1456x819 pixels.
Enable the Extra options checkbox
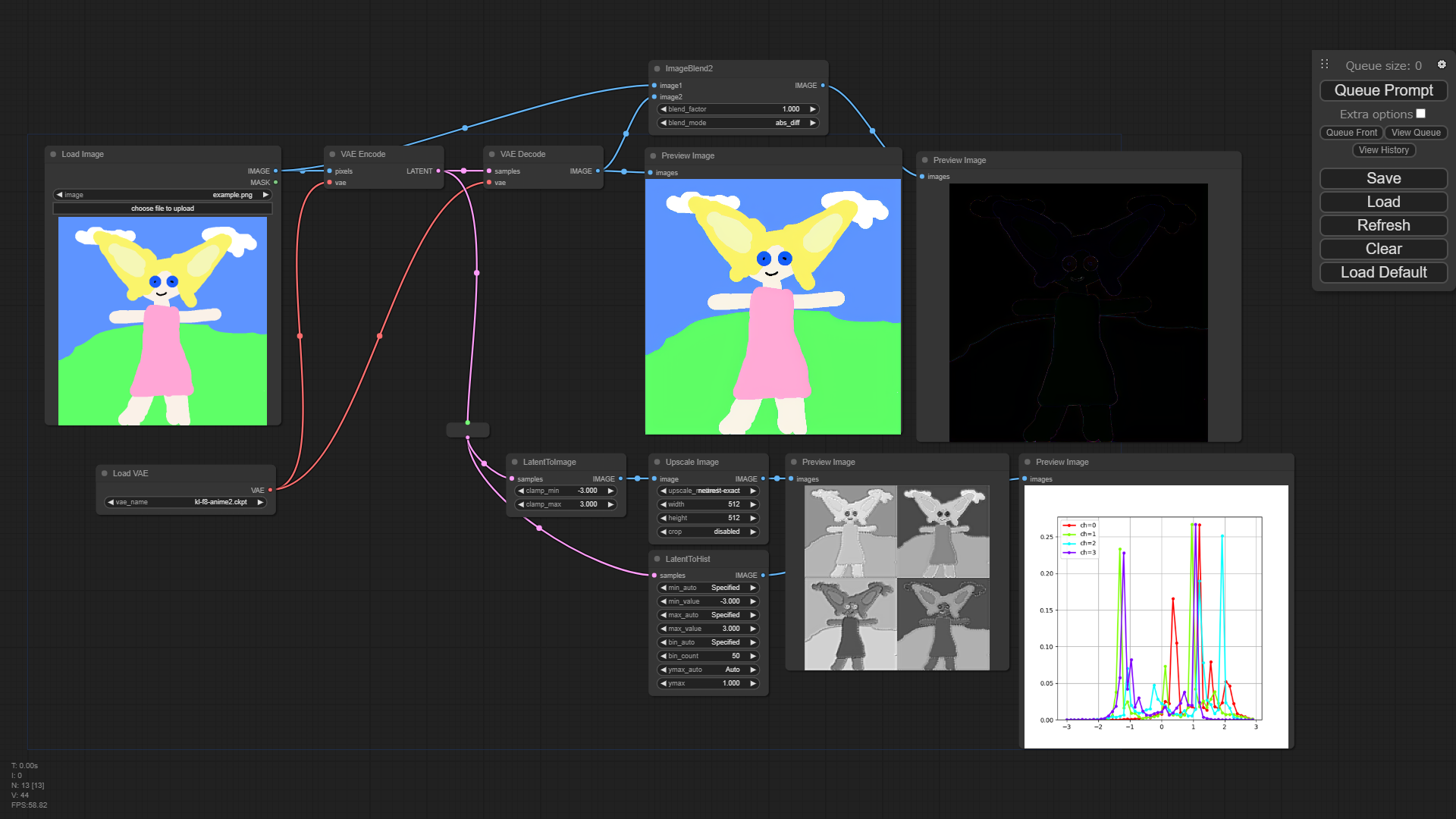(1421, 114)
